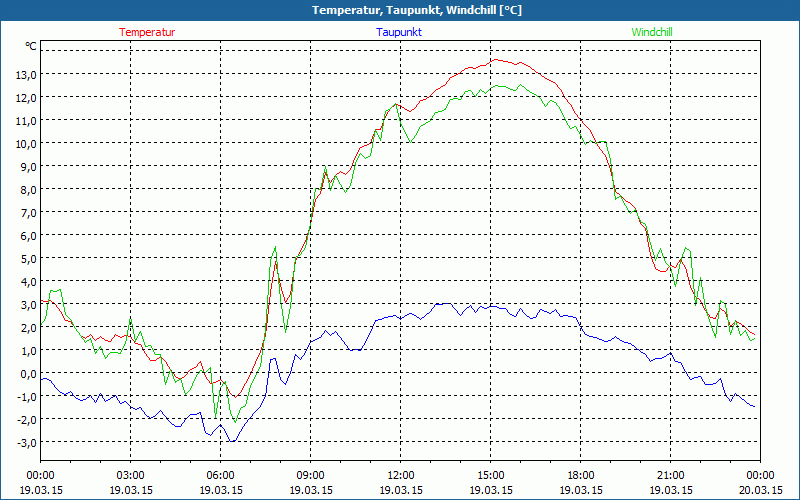Click the 10,0 y-axis value
The image size is (800, 500).
pos(26,144)
